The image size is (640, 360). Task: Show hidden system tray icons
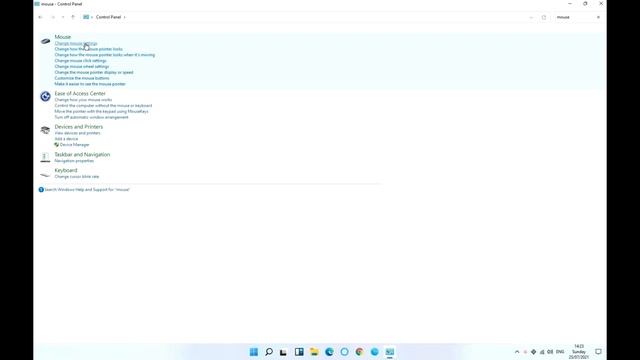click(517, 352)
